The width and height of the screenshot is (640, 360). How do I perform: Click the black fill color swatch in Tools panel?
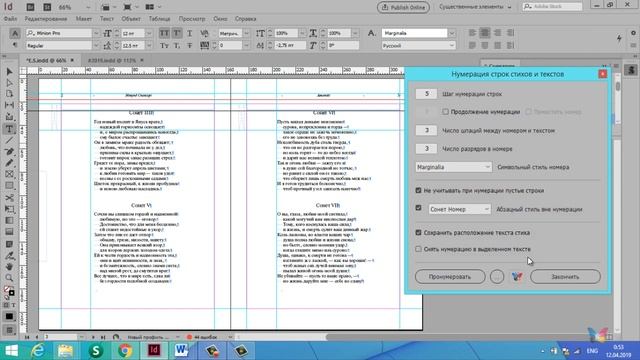[9, 316]
